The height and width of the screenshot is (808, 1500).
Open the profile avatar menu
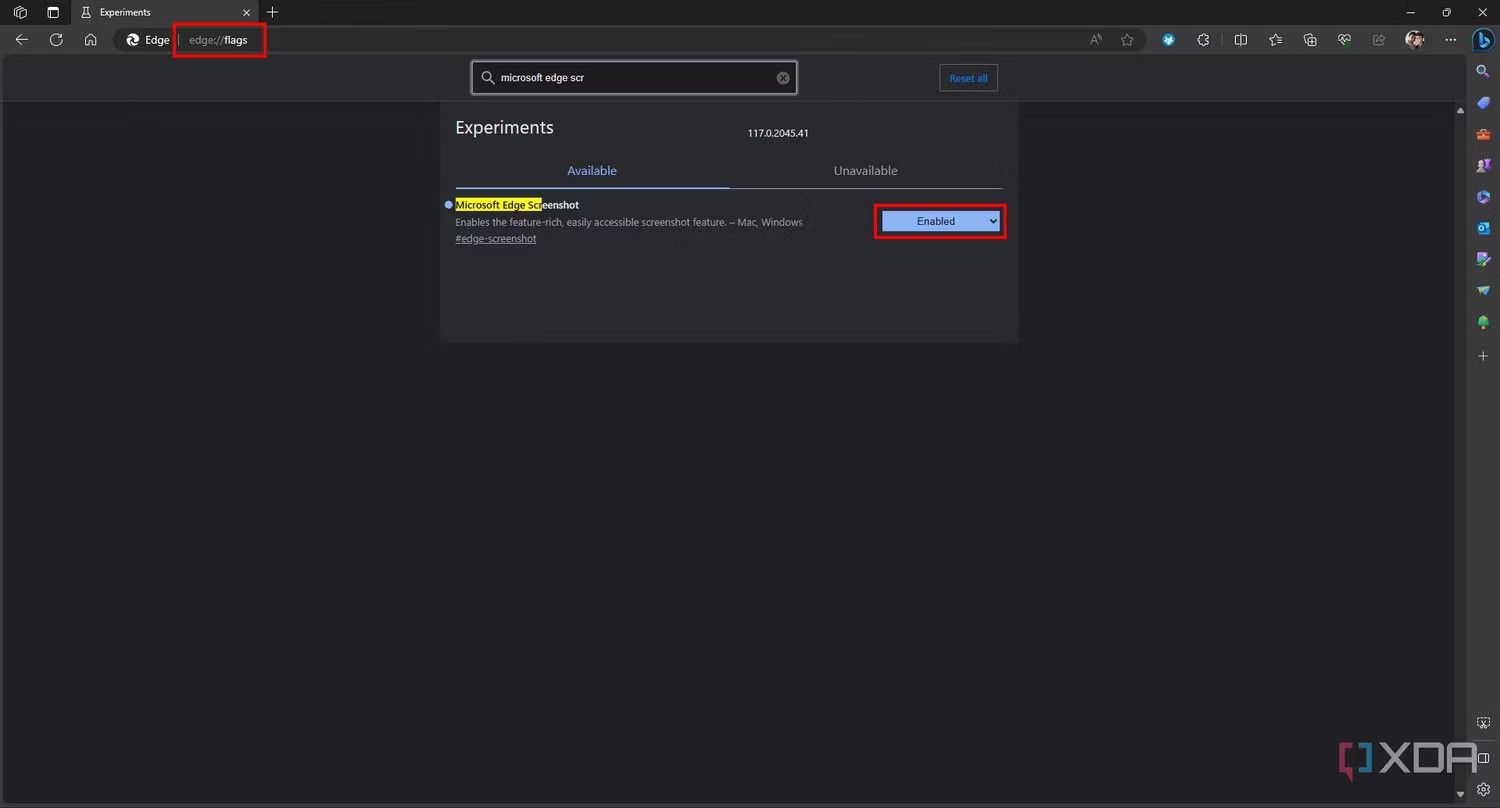click(x=1414, y=40)
